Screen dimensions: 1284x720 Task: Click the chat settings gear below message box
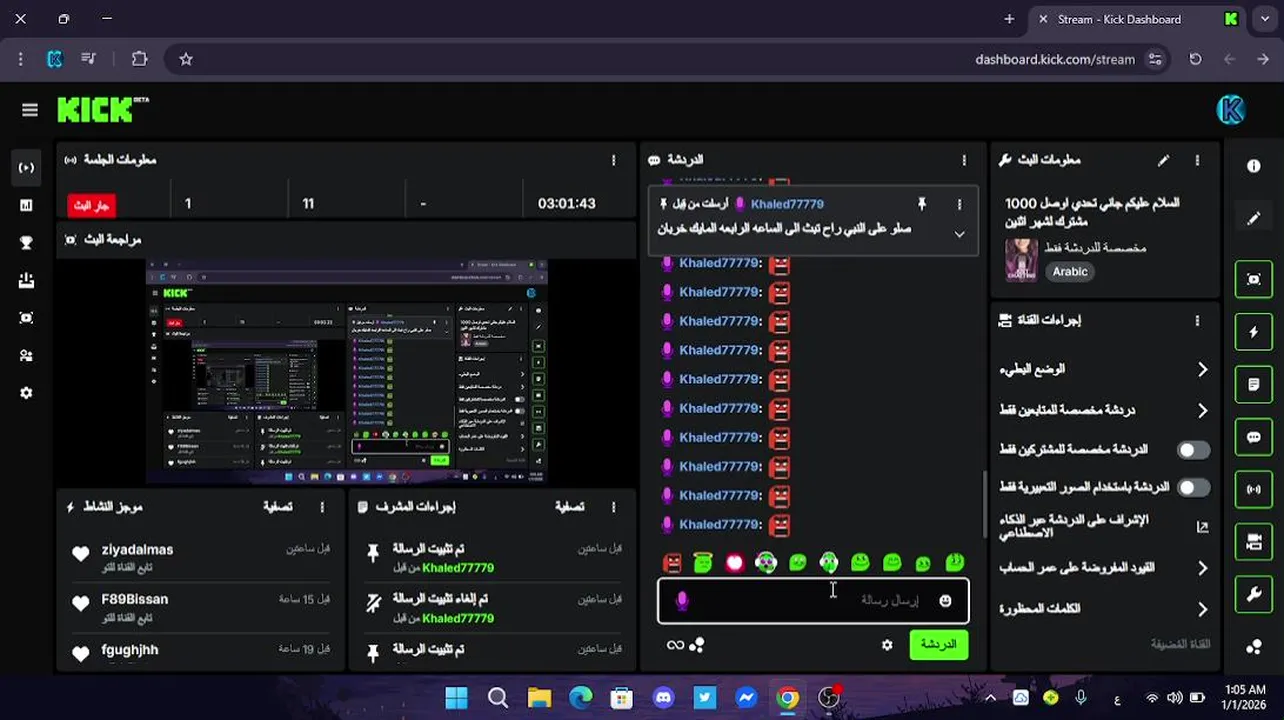coord(887,645)
